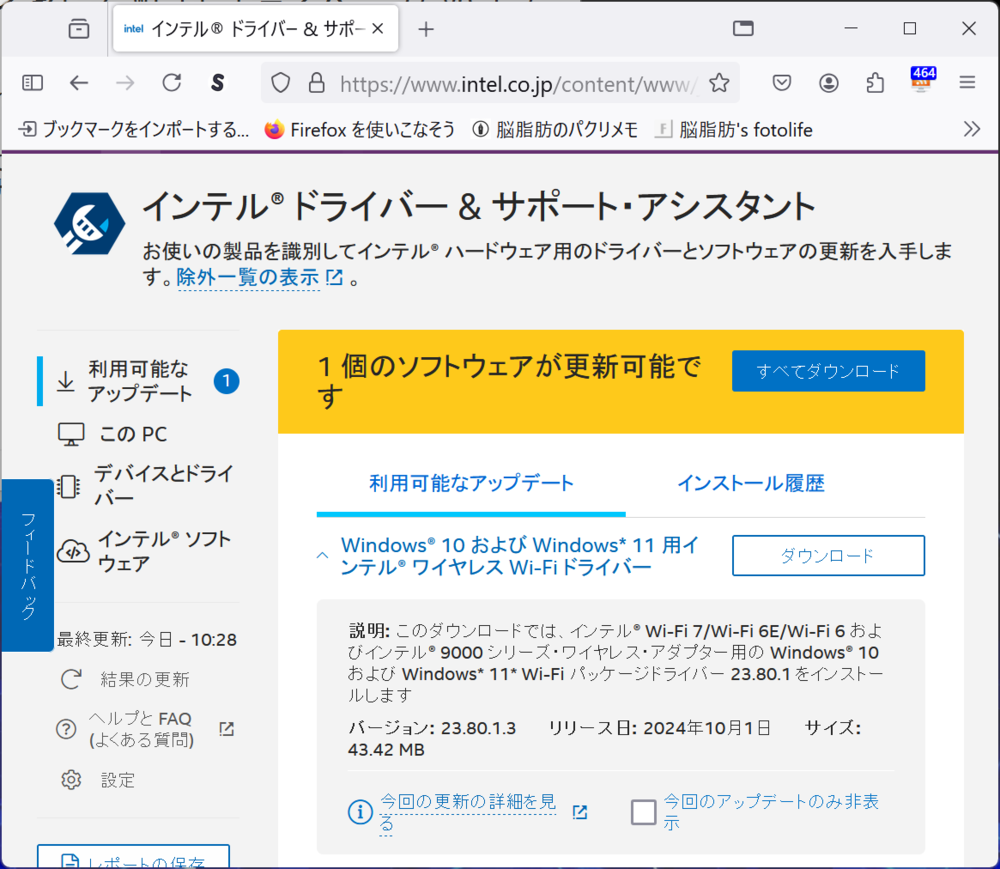Switch to the 利用可能なアップデート tab
The height and width of the screenshot is (869, 1000).
471,483
